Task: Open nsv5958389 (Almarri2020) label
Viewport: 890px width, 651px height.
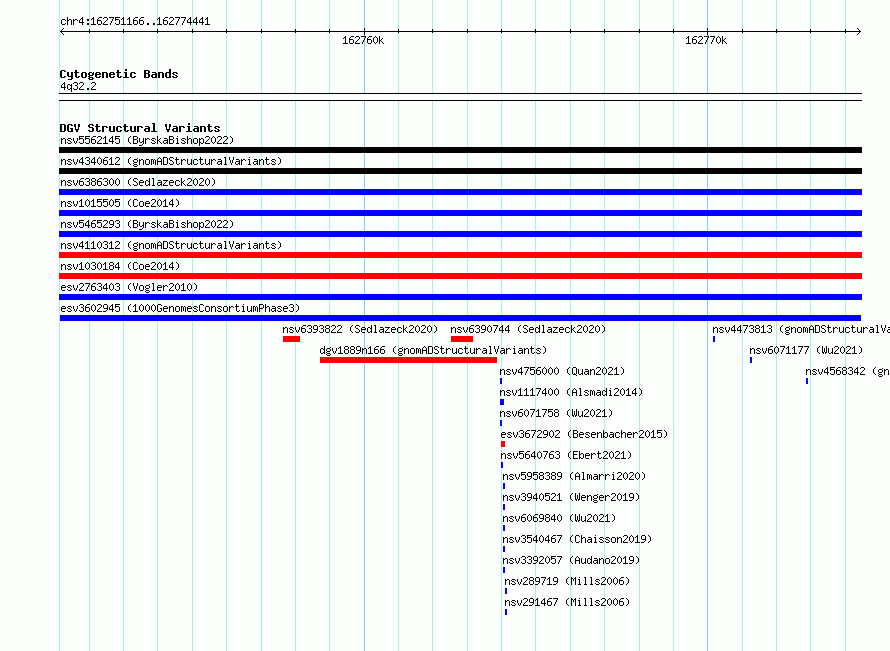Action: 574,476
